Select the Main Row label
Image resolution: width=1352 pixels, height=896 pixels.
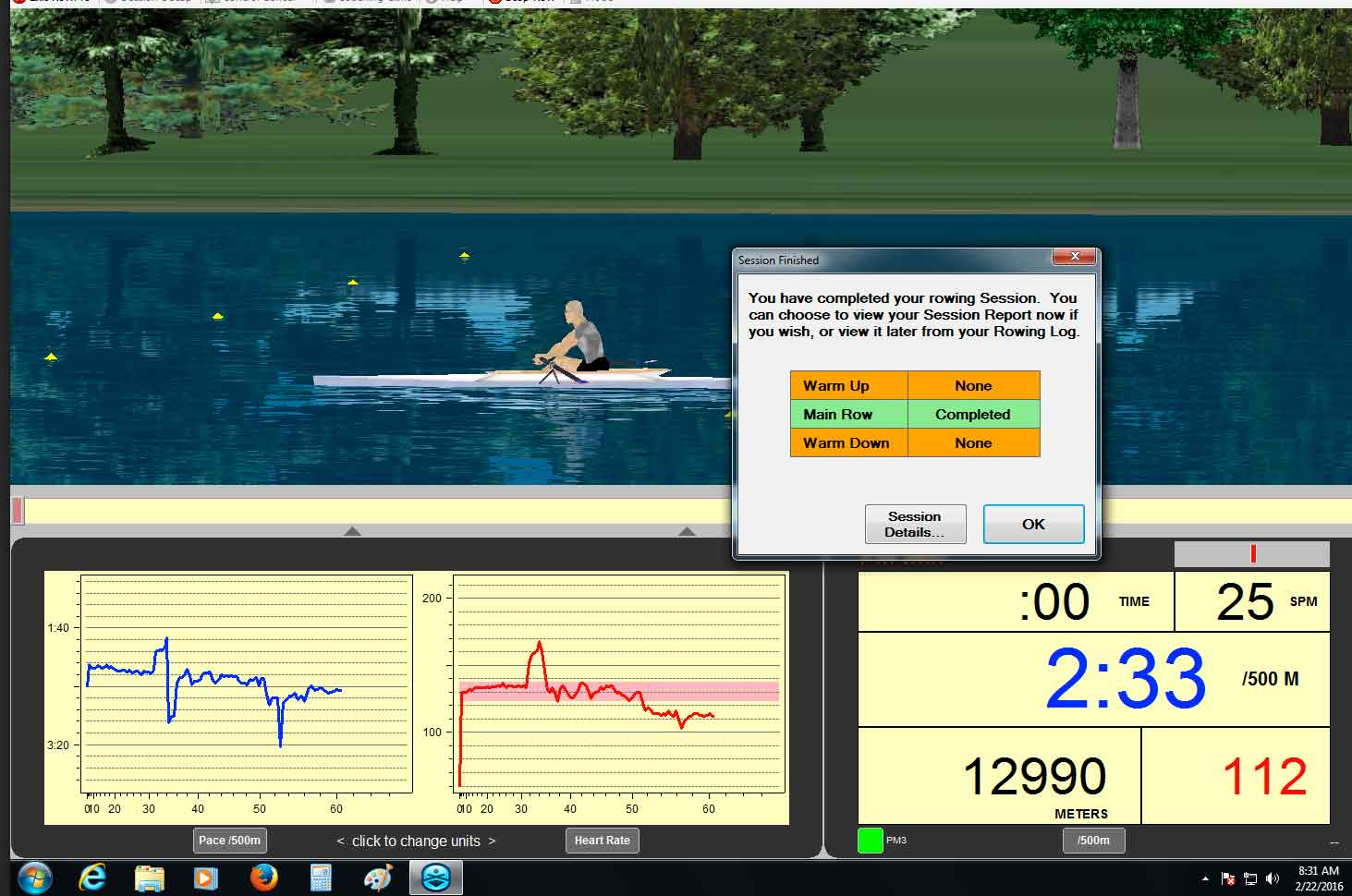click(x=848, y=414)
